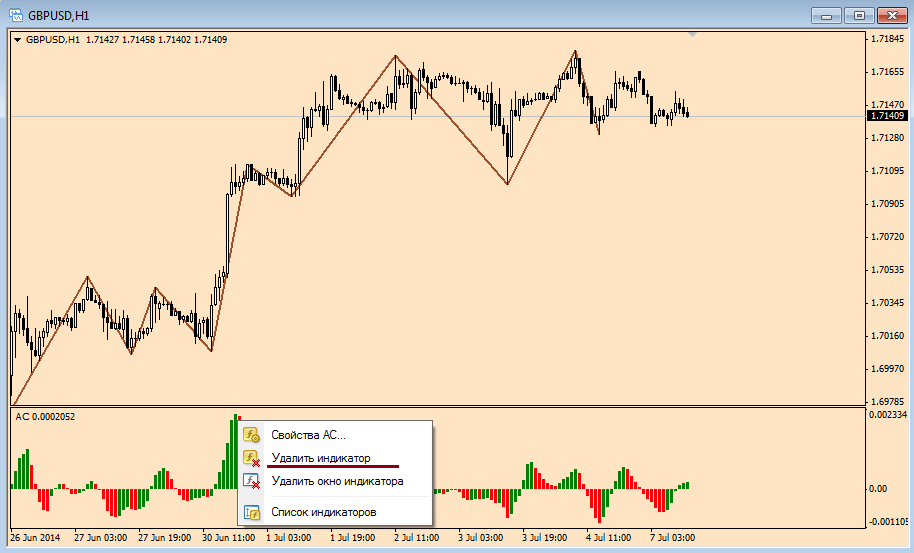The image size is (914, 553).
Task: Click the '2 Jul 11:00' time label
Action: [416, 537]
